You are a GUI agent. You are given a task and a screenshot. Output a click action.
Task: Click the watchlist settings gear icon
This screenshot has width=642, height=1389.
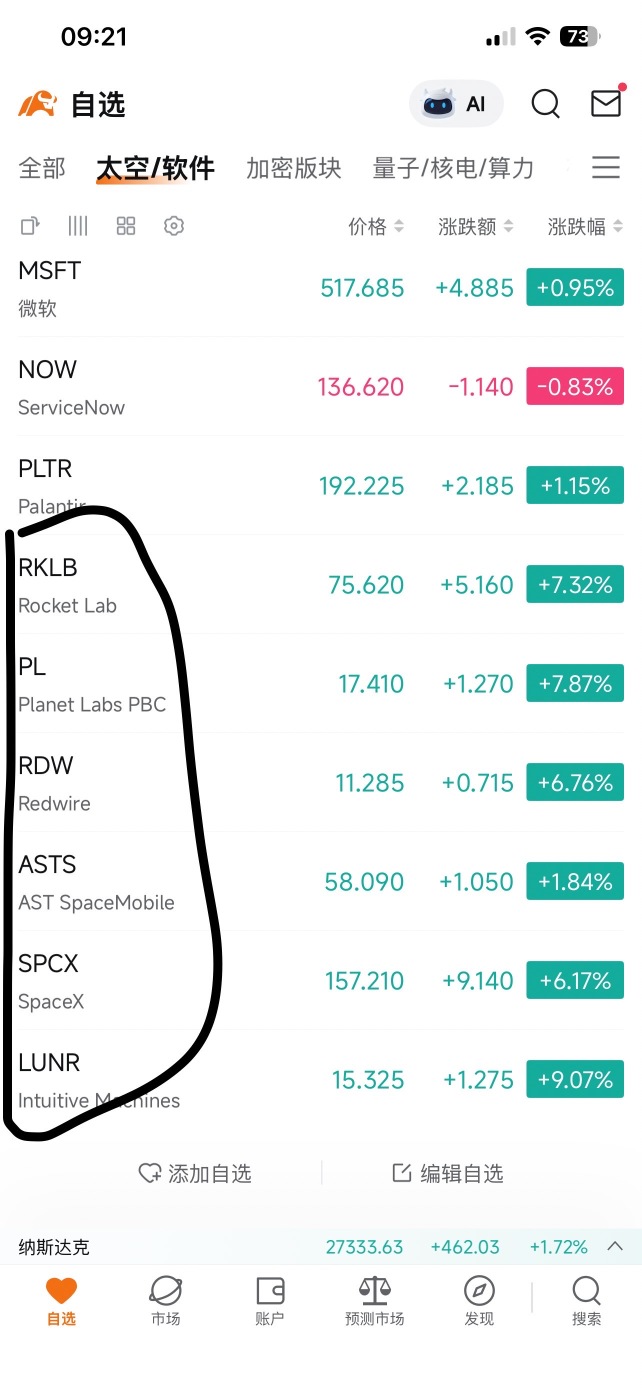click(174, 226)
